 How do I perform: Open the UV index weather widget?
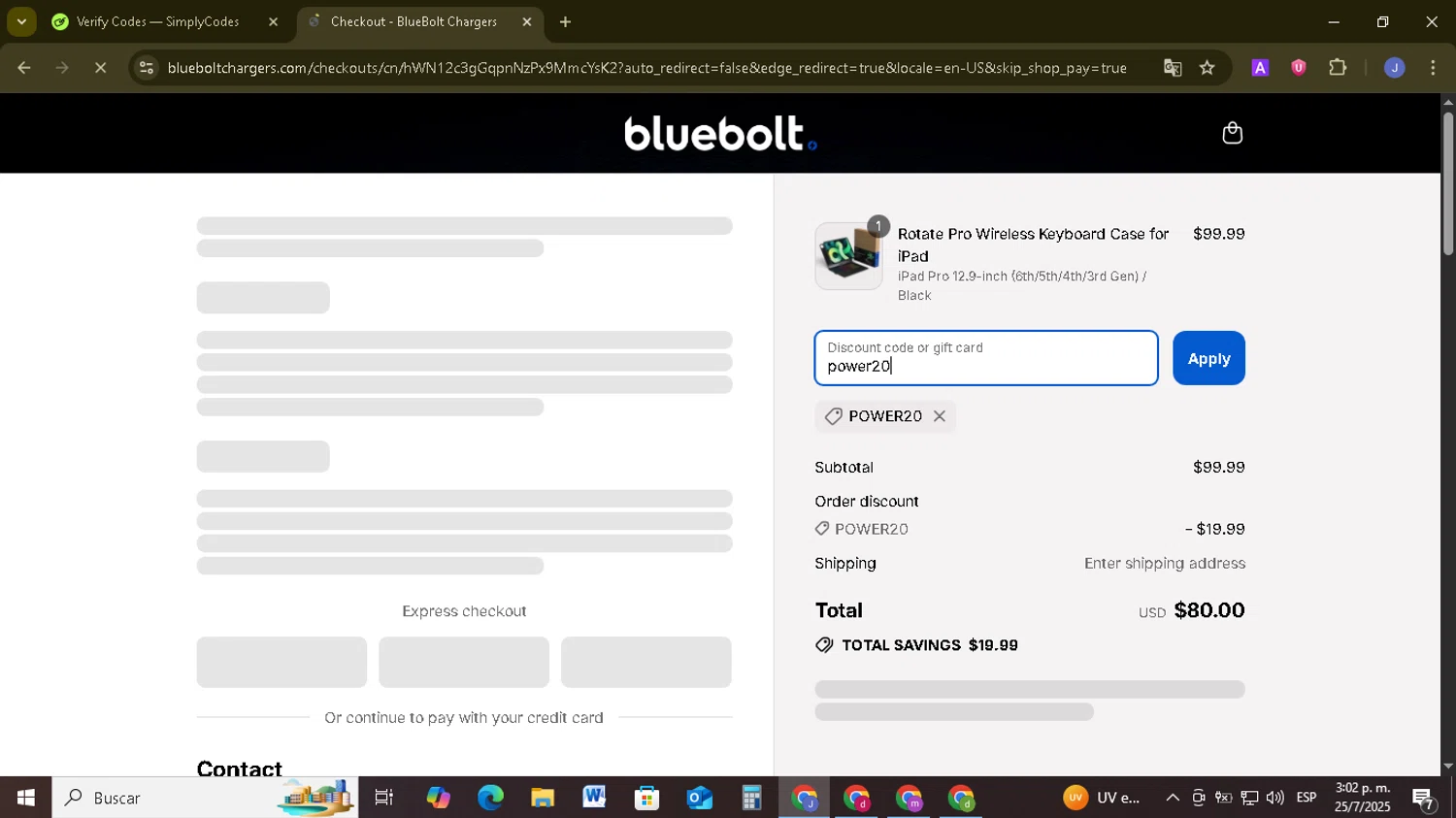tap(1102, 798)
